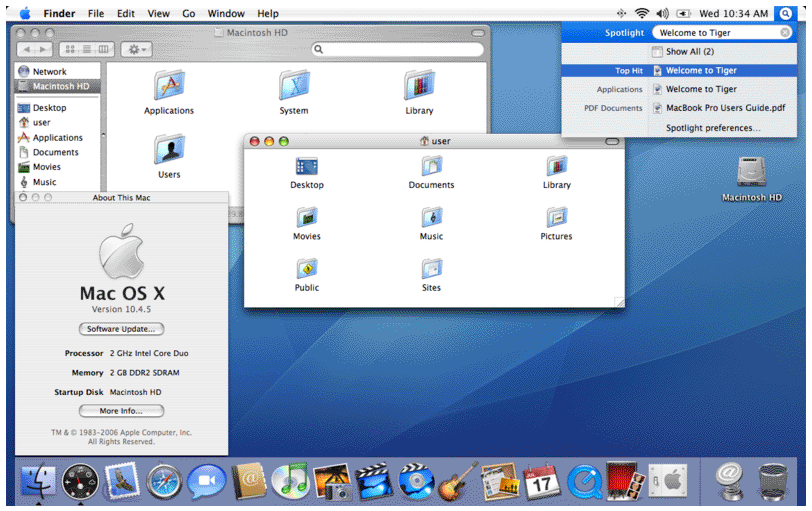Open Pictures folder in user window
This screenshot has width=812, height=511.
coord(556,223)
